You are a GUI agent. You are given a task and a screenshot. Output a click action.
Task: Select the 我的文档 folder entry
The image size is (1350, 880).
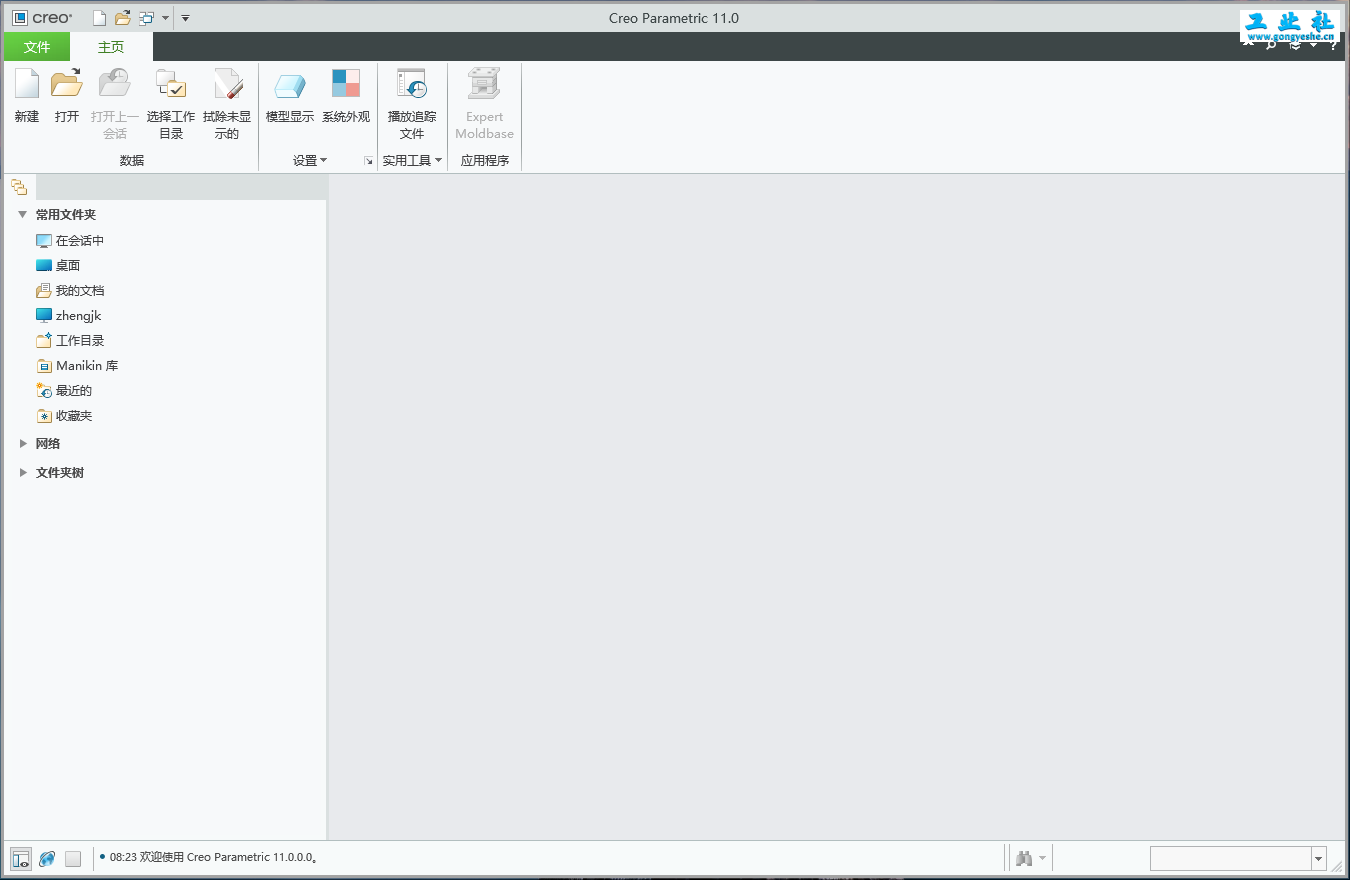[x=70, y=290]
